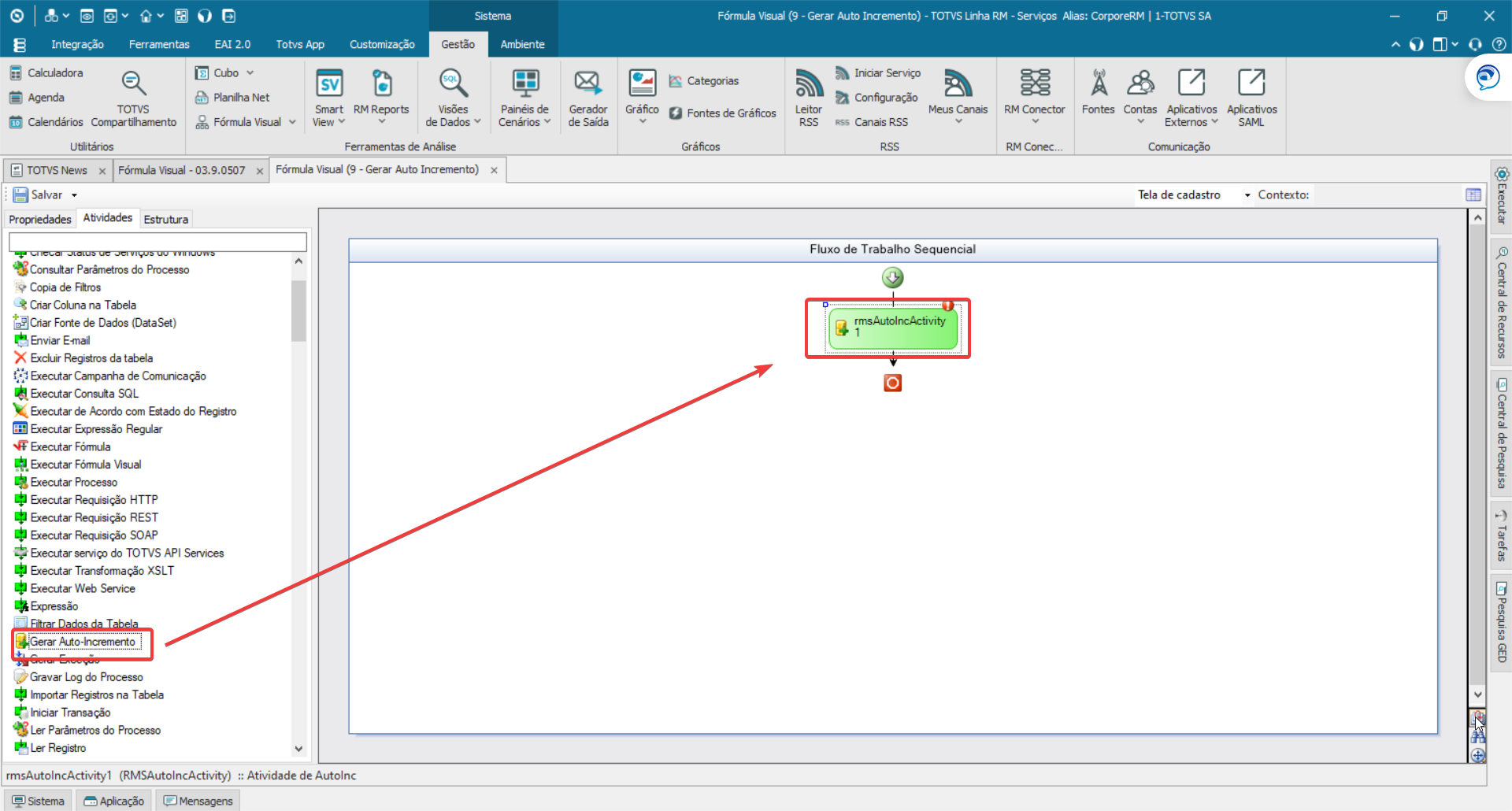Expand the Cubo dropdown
The width and height of the screenshot is (1512, 811).
[250, 72]
